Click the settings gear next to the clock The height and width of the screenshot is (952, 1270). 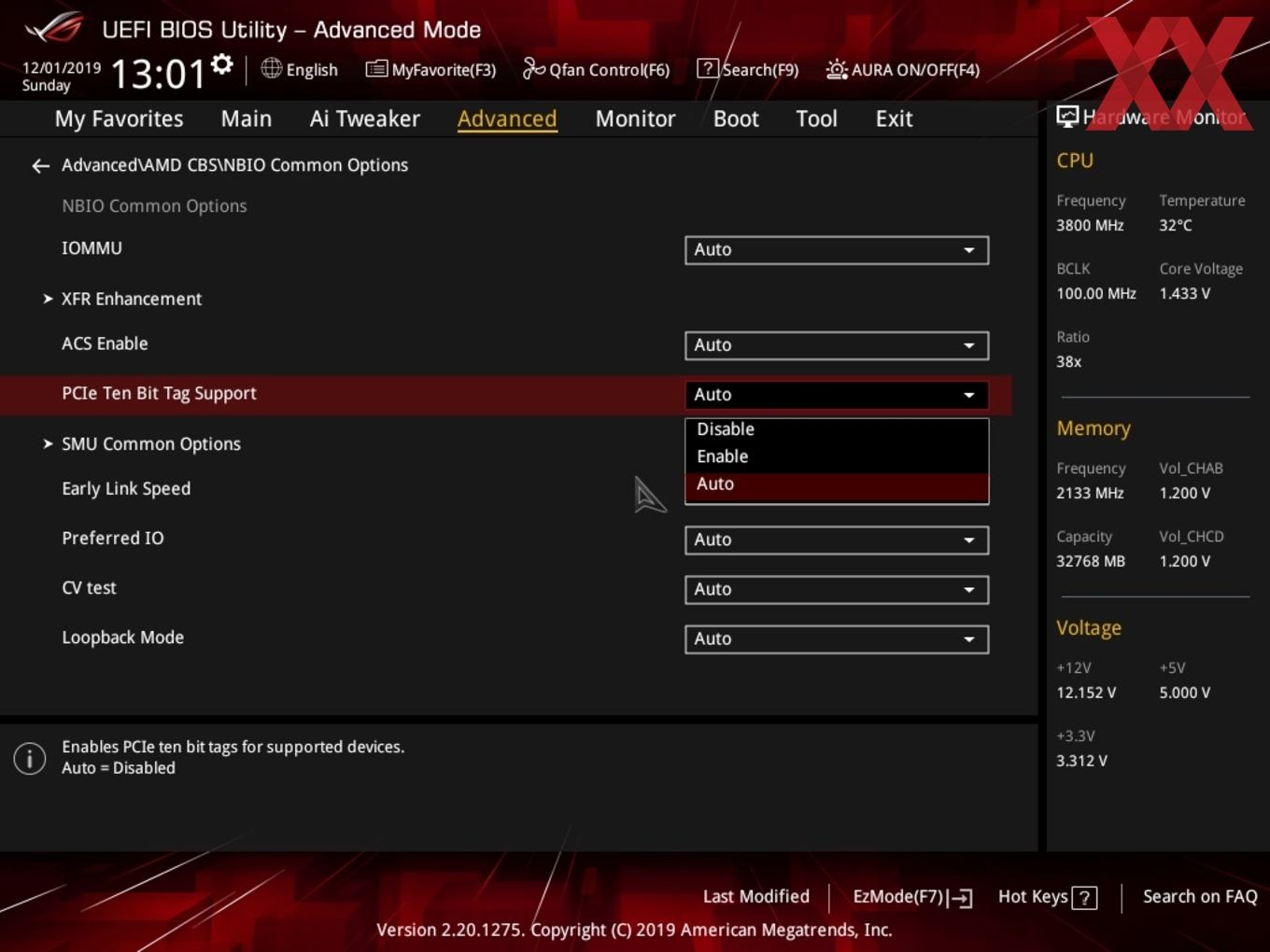(221, 63)
